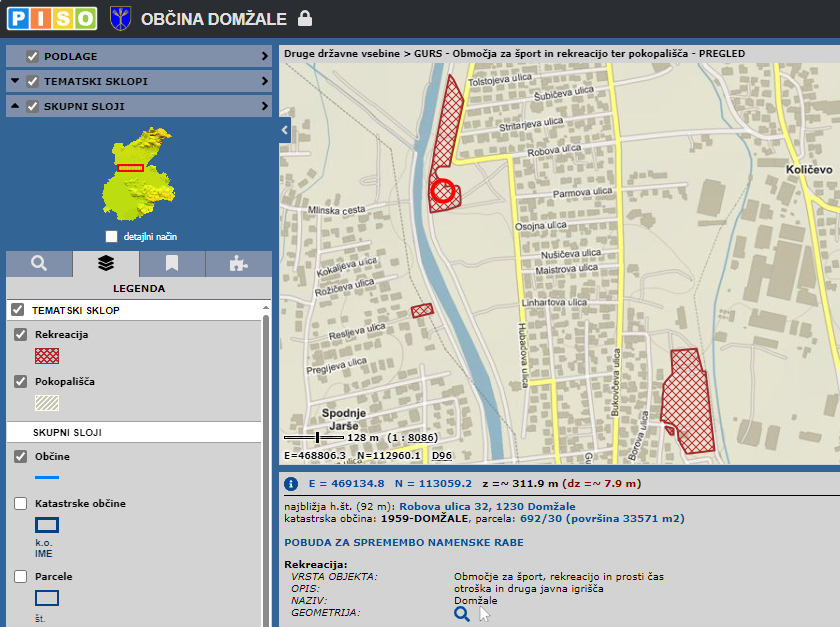840x627 pixels.
Task: Toggle the Rekreacija layer checkbox
Action: point(21,334)
